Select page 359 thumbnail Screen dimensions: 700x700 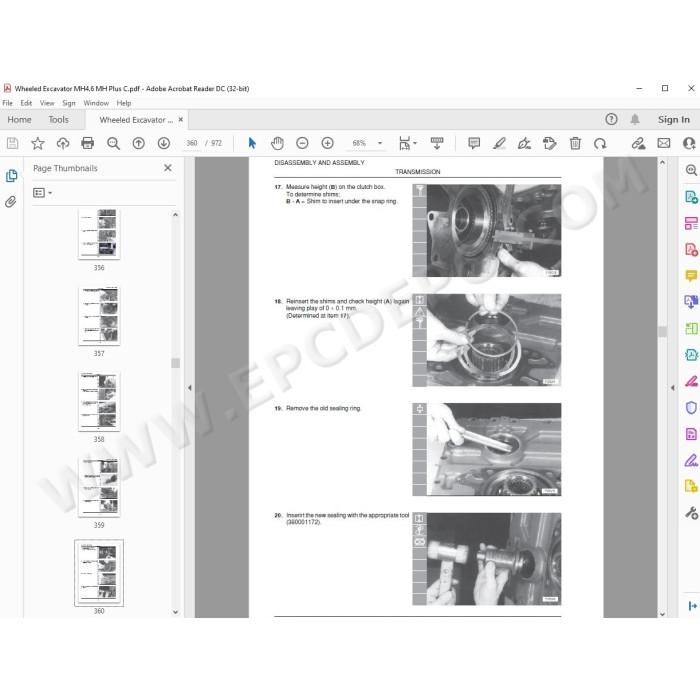pyautogui.click(x=99, y=487)
